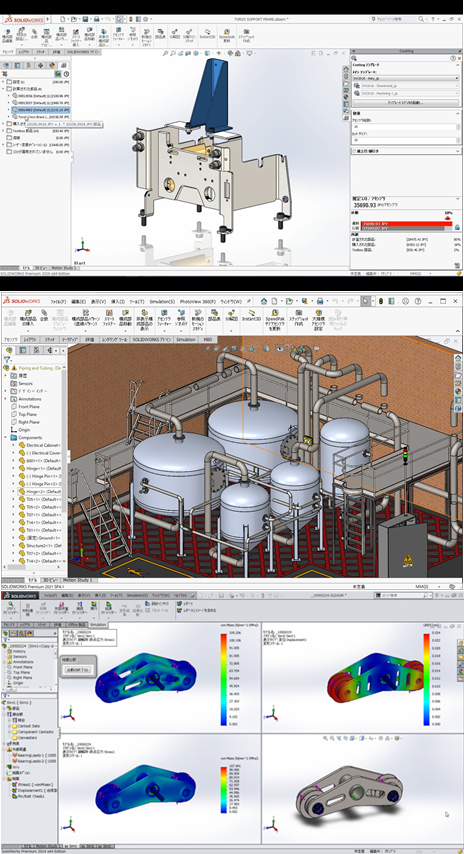Screen dimensions: 464x854
Task: Click Take Snapshot (スナップショット作成) in Piping window
Action: pos(299,319)
